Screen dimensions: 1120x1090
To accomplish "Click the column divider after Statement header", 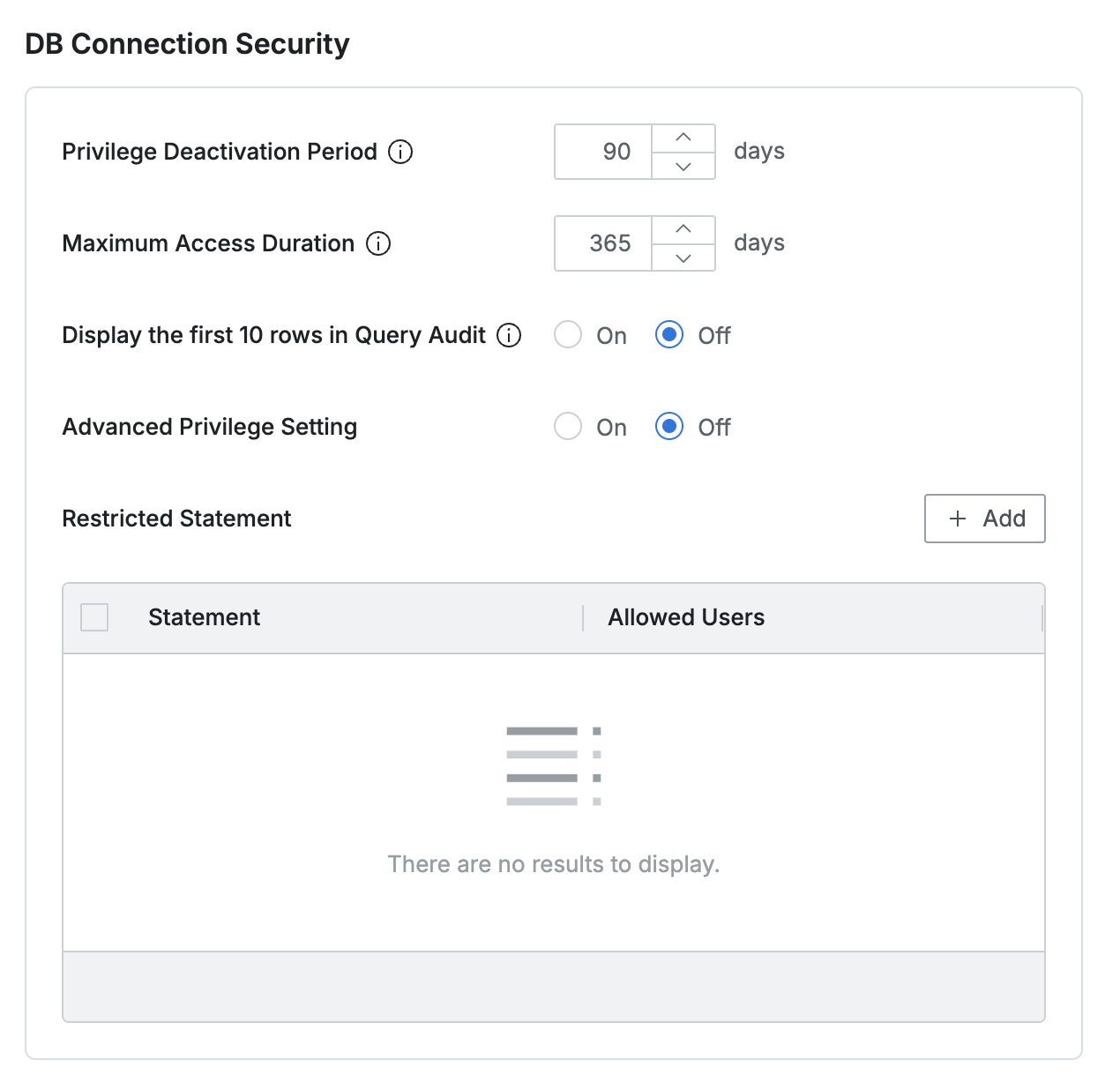I will pos(583,617).
